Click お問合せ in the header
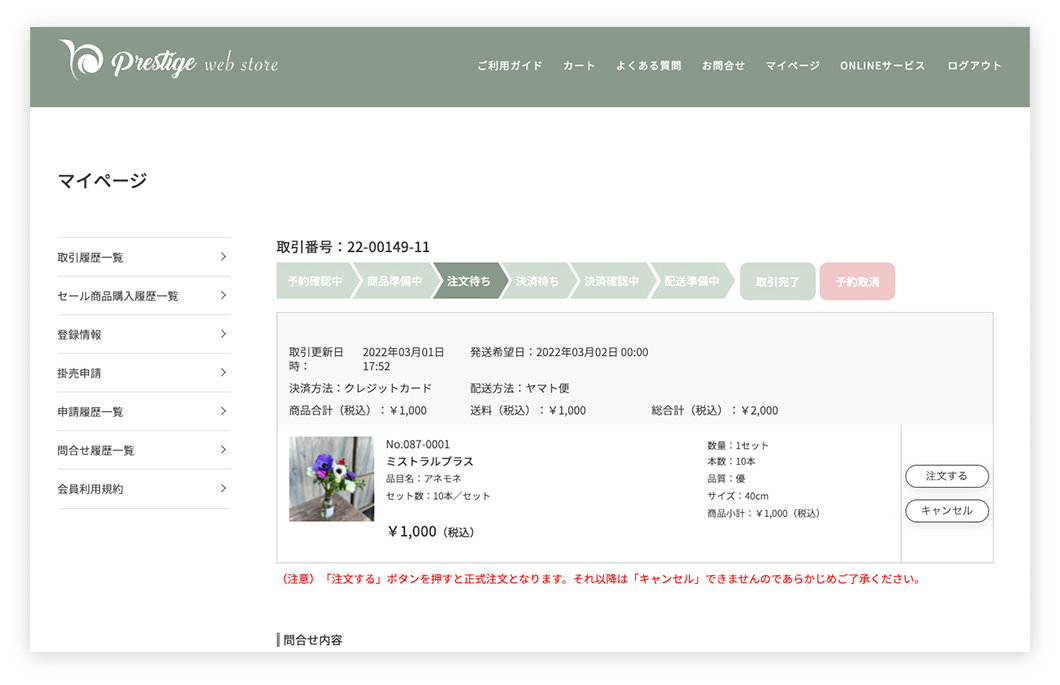The image size is (1060, 685). 723,66
